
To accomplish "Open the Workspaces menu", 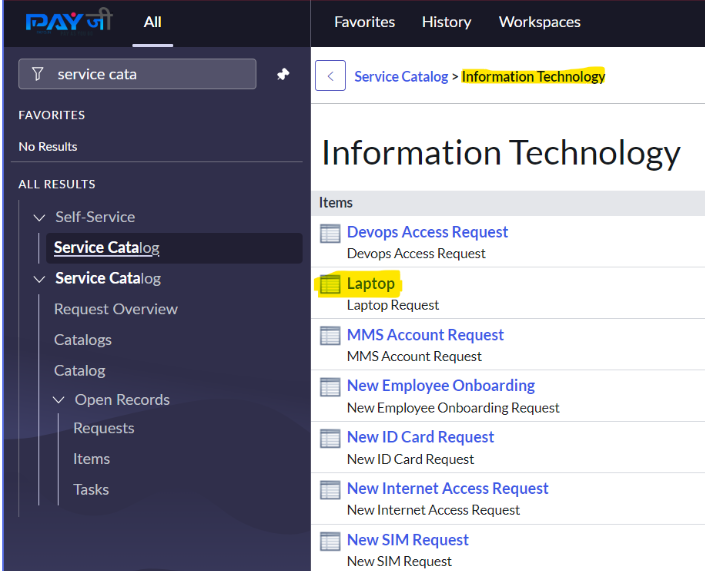I will 539,22.
